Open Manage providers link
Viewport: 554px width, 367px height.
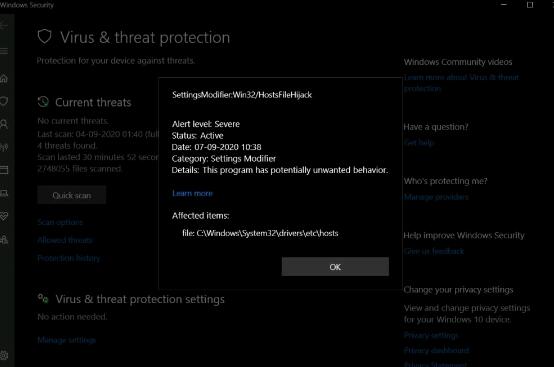[x=436, y=197]
